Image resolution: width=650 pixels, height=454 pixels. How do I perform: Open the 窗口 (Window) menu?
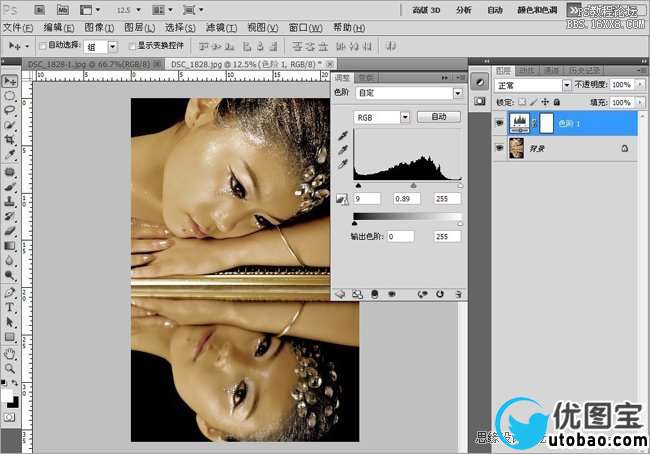(x=306, y=28)
